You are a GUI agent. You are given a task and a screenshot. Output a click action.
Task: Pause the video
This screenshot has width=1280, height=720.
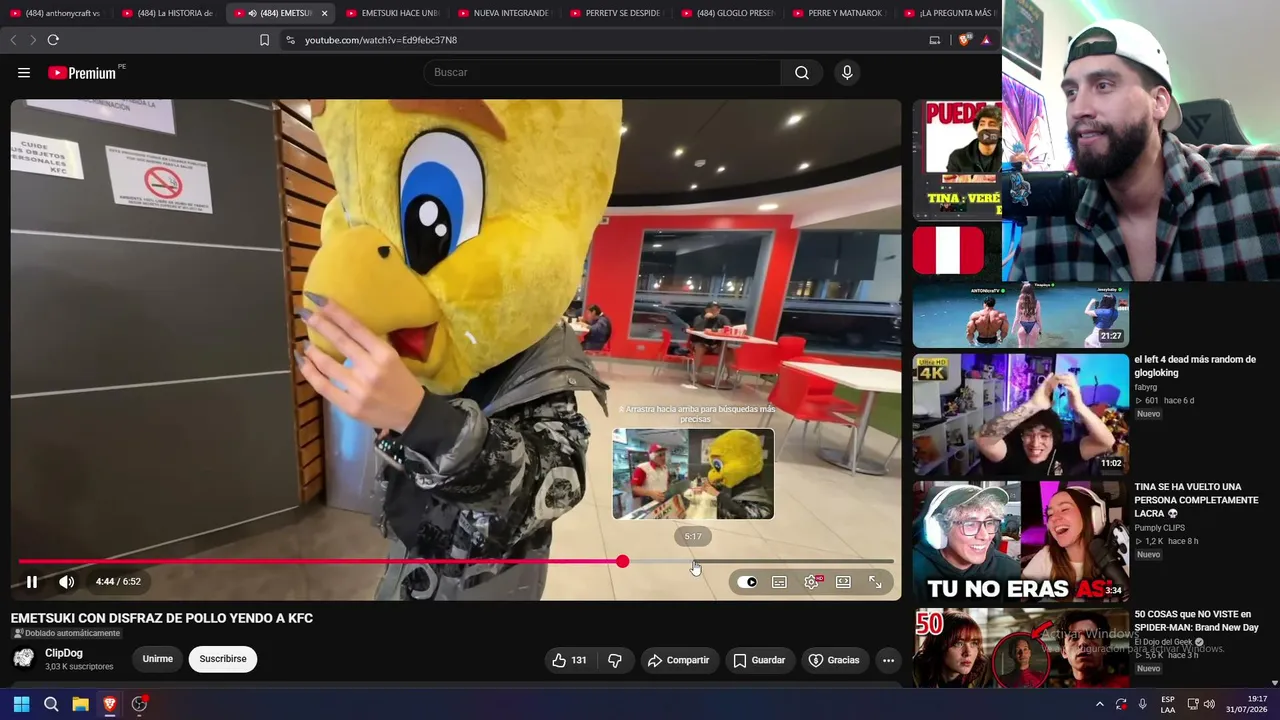coord(32,582)
